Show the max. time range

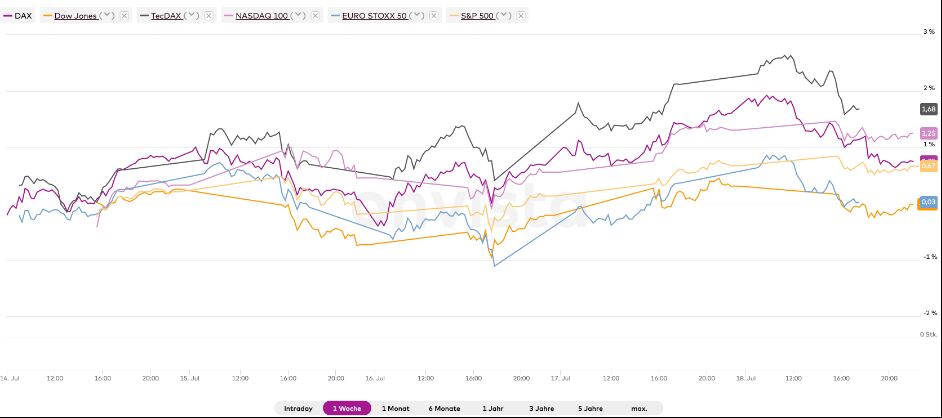click(639, 408)
